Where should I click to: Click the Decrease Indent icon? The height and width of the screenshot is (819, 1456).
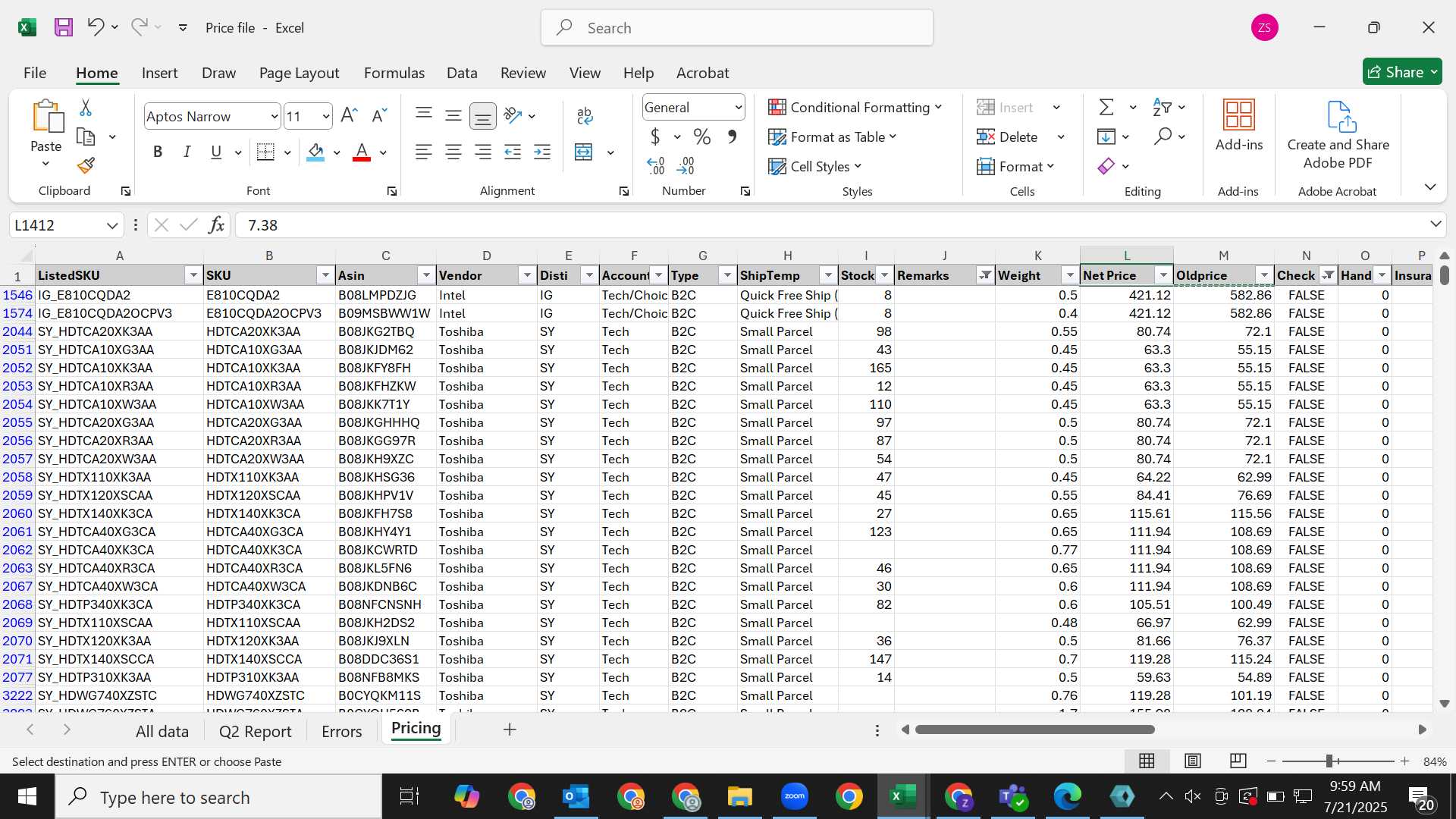pyautogui.click(x=513, y=152)
